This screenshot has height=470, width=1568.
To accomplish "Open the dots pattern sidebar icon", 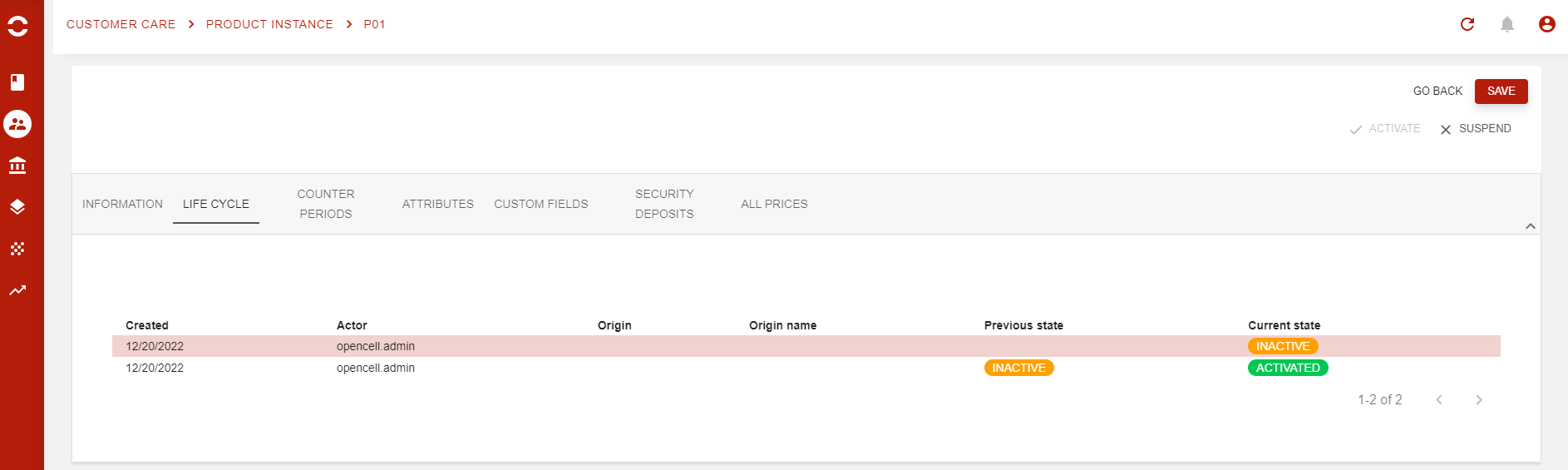I will 17,249.
